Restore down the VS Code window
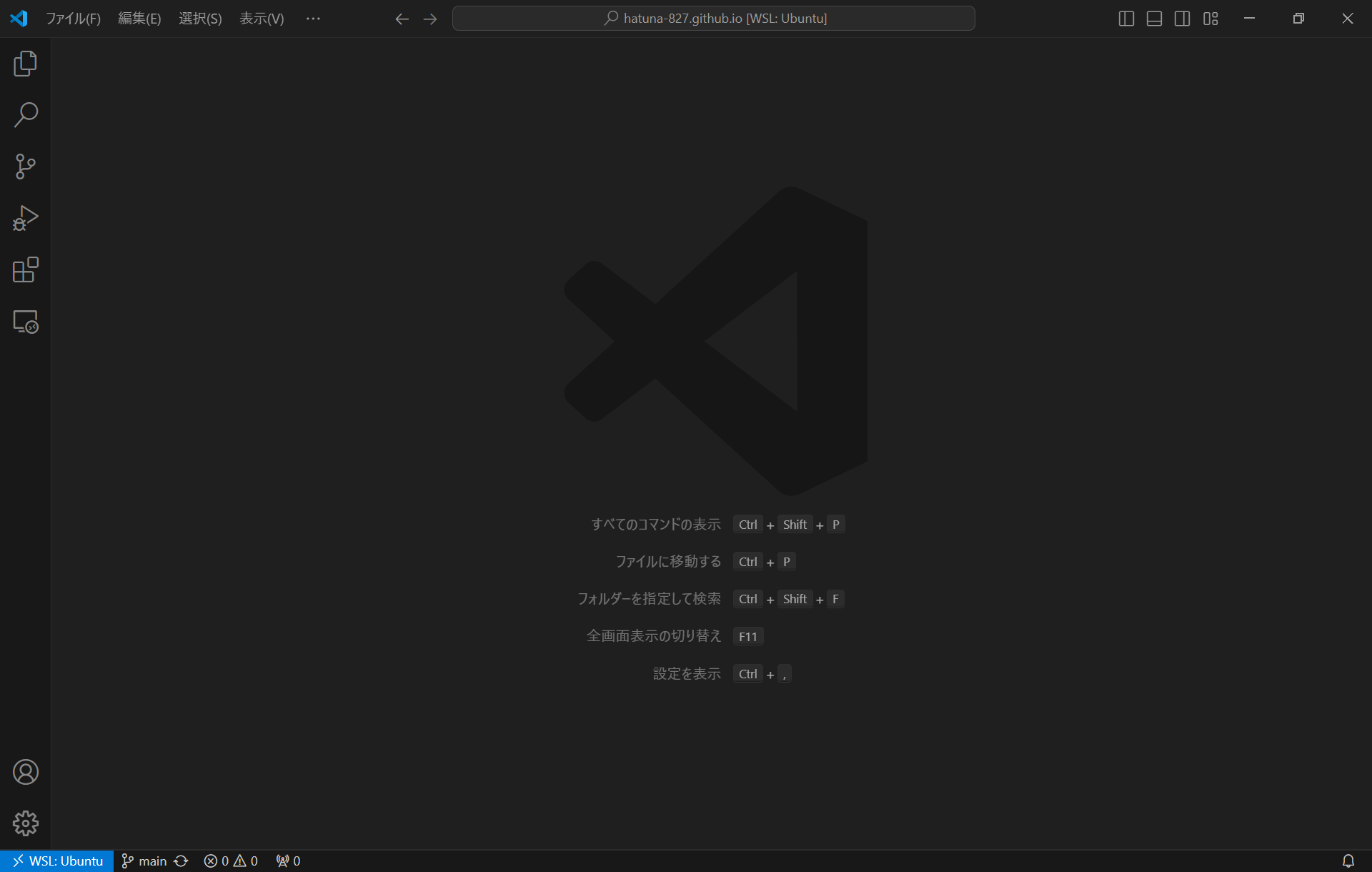Viewport: 1372px width, 872px height. point(1298,19)
